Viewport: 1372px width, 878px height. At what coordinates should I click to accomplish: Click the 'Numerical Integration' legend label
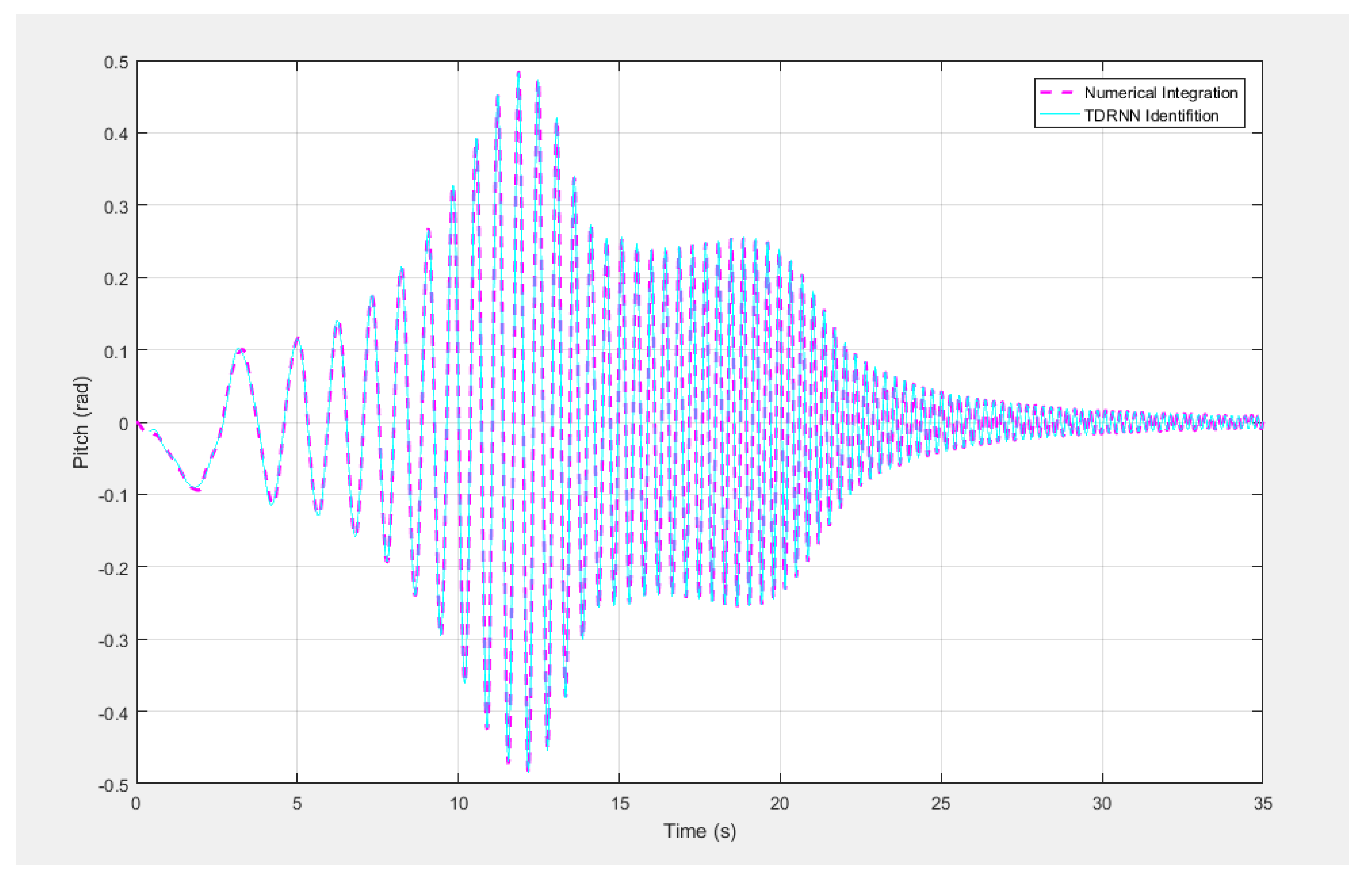[x=1160, y=92]
